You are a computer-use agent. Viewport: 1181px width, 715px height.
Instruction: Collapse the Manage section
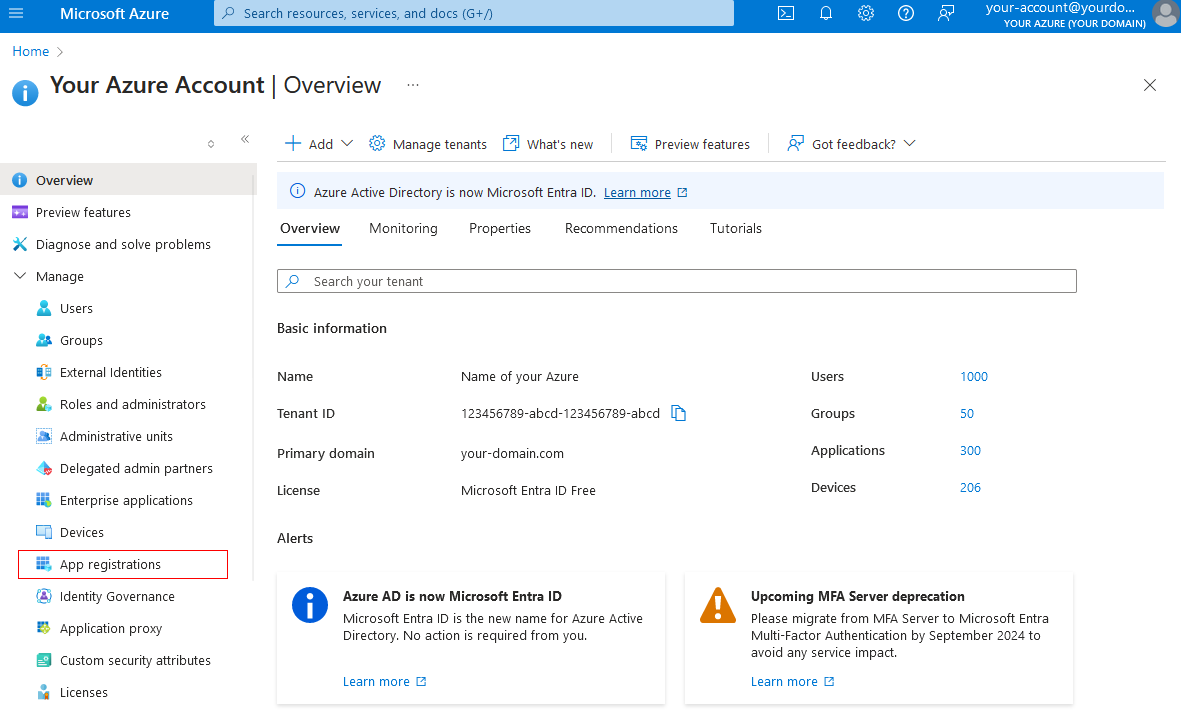coord(20,277)
